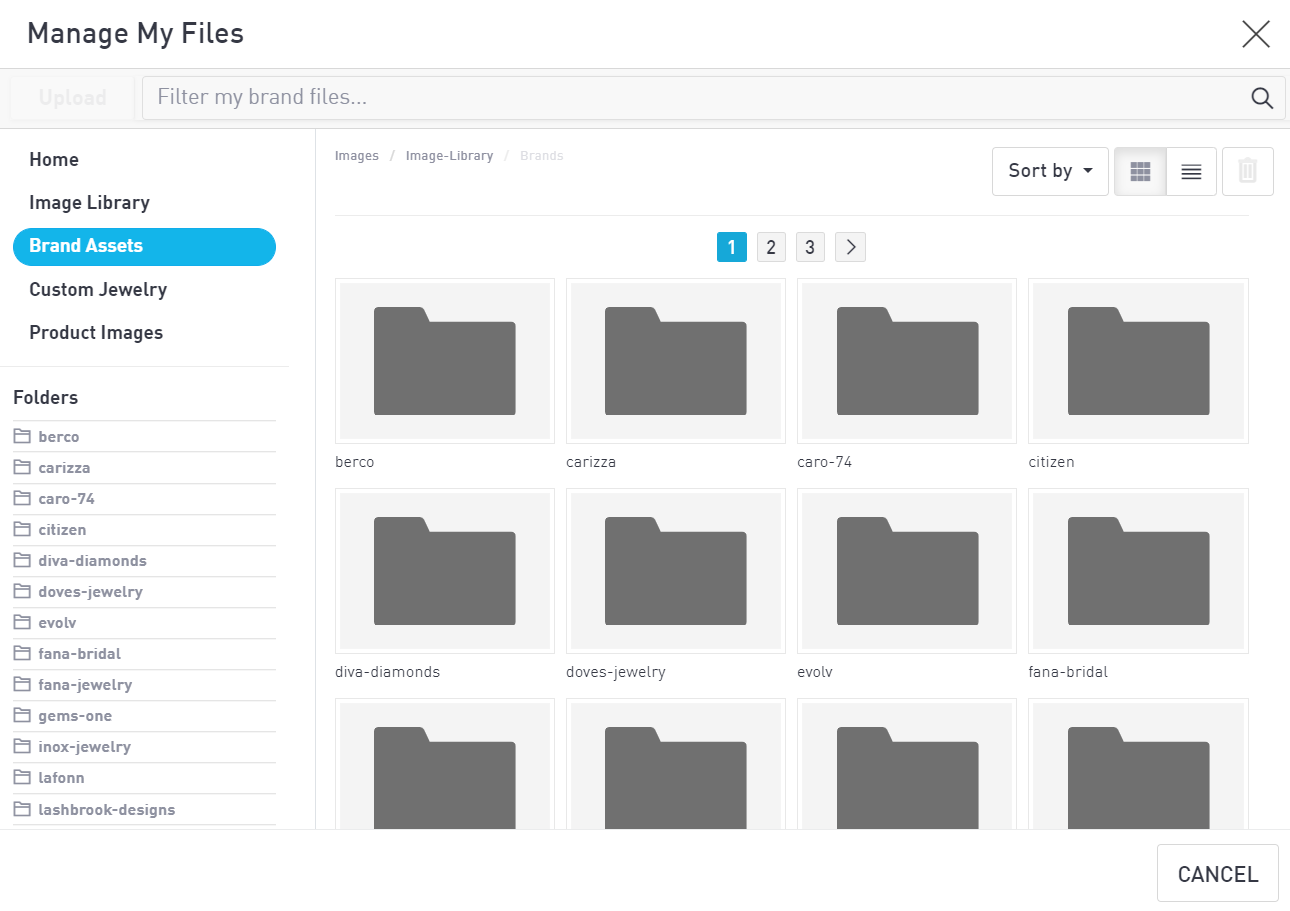This screenshot has width=1290, height=911.
Task: Jump to page 3
Action: (x=810, y=247)
